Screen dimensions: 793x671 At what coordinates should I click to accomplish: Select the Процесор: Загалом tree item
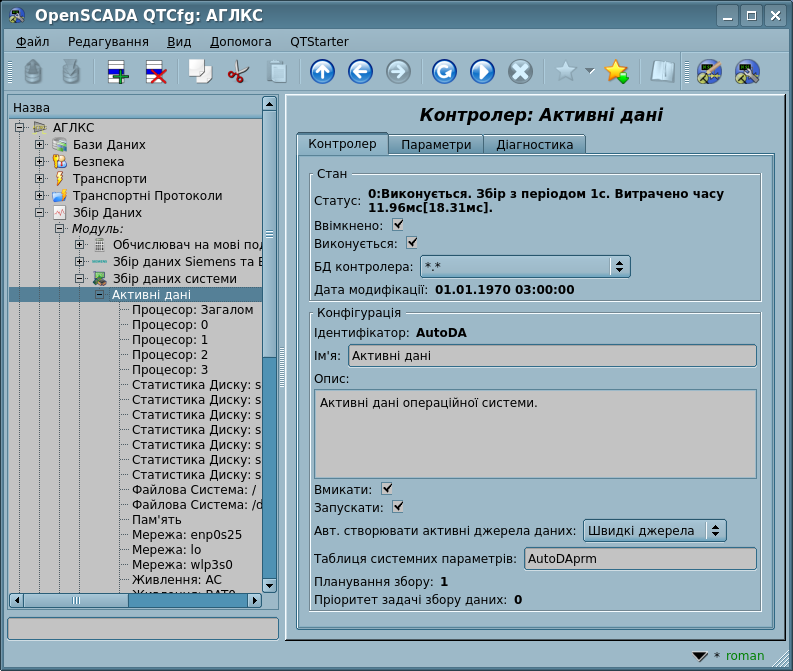192,309
